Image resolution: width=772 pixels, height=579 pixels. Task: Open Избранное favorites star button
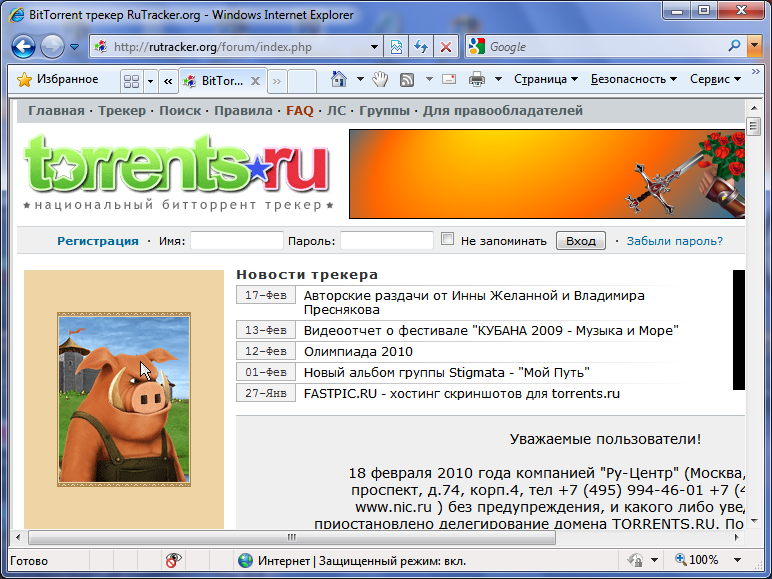[x=58, y=79]
